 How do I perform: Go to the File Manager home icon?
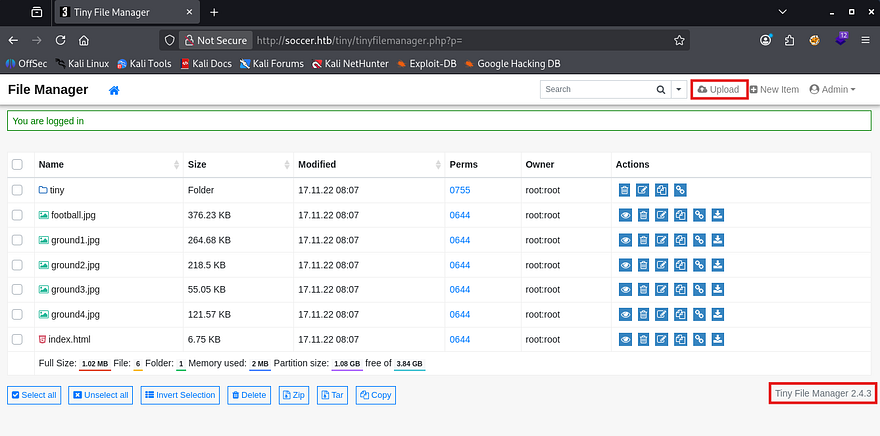click(x=114, y=90)
